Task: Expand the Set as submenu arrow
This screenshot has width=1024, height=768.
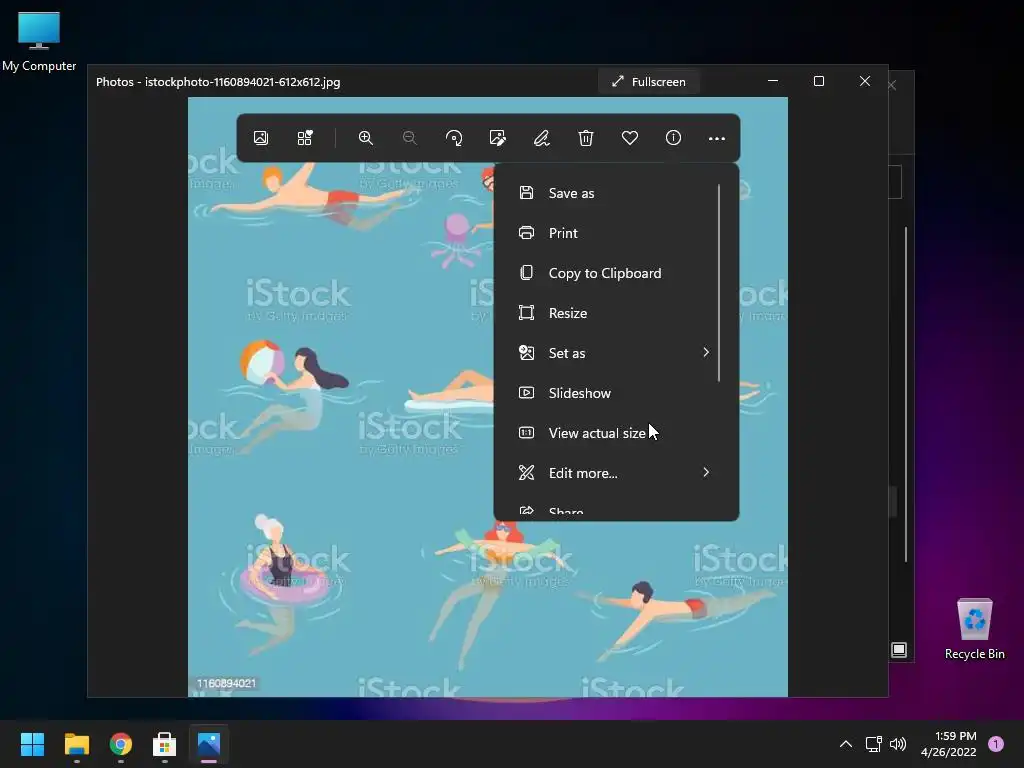Action: click(706, 353)
